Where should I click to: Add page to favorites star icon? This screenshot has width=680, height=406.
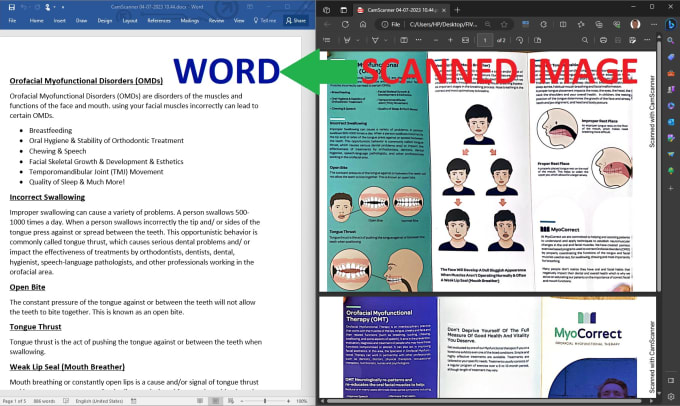pos(504,25)
